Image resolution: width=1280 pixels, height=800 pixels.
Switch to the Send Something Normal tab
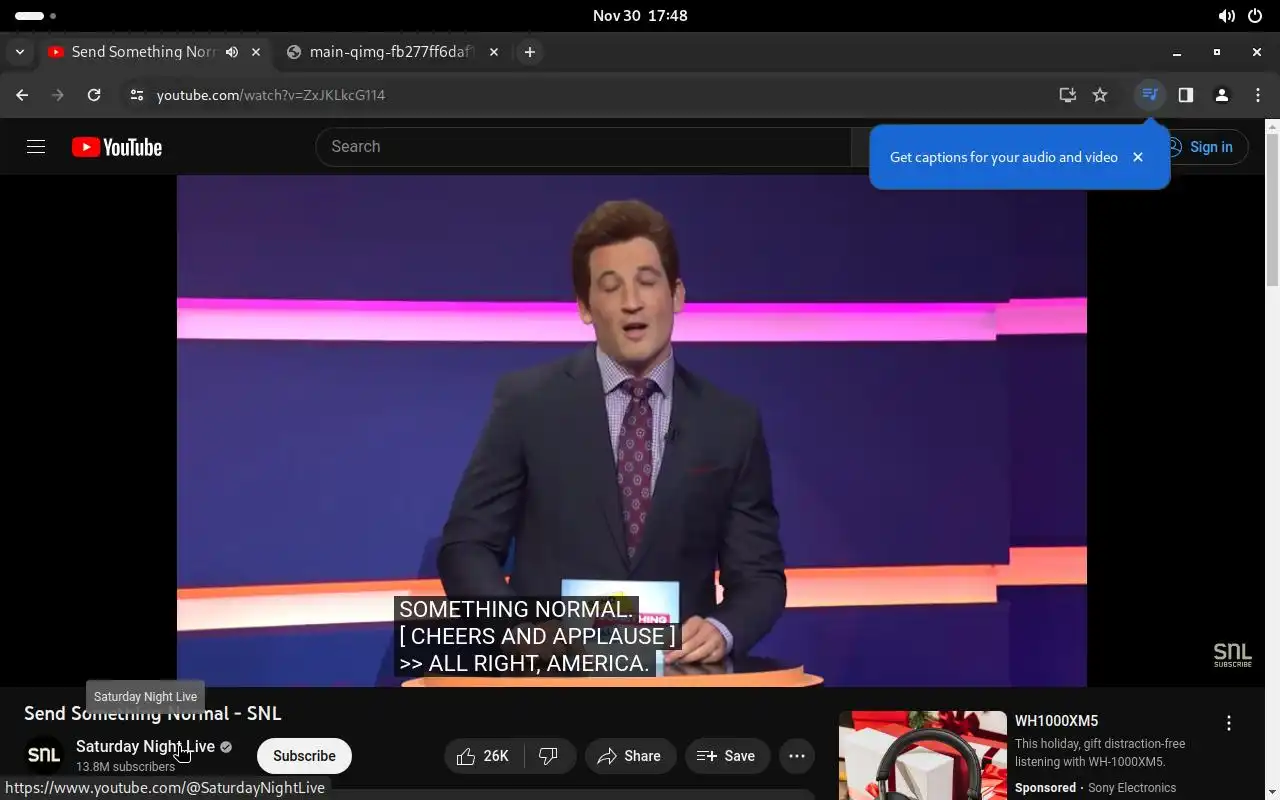coord(143,52)
